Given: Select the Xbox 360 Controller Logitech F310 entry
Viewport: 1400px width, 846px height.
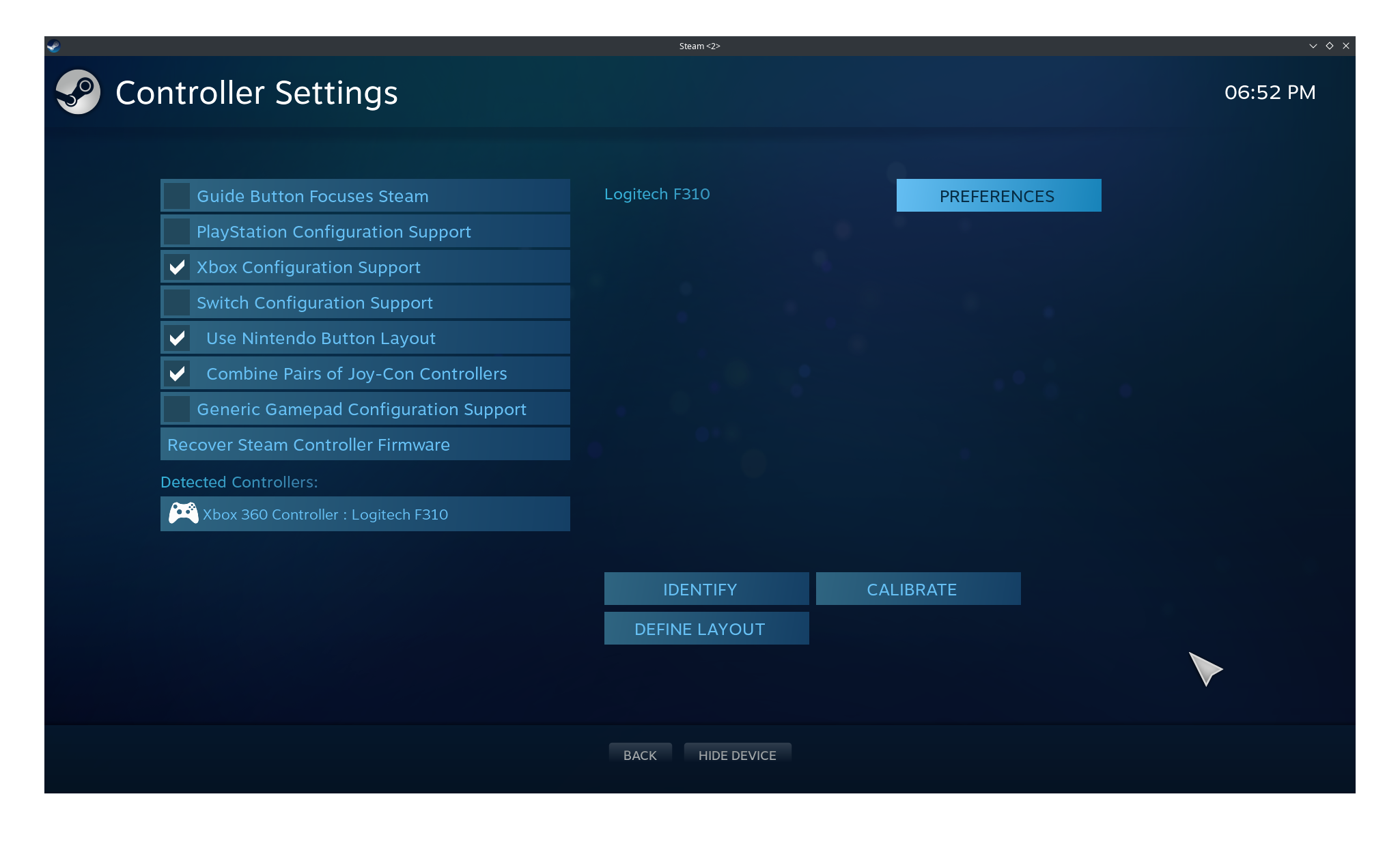Looking at the screenshot, I should [x=365, y=514].
